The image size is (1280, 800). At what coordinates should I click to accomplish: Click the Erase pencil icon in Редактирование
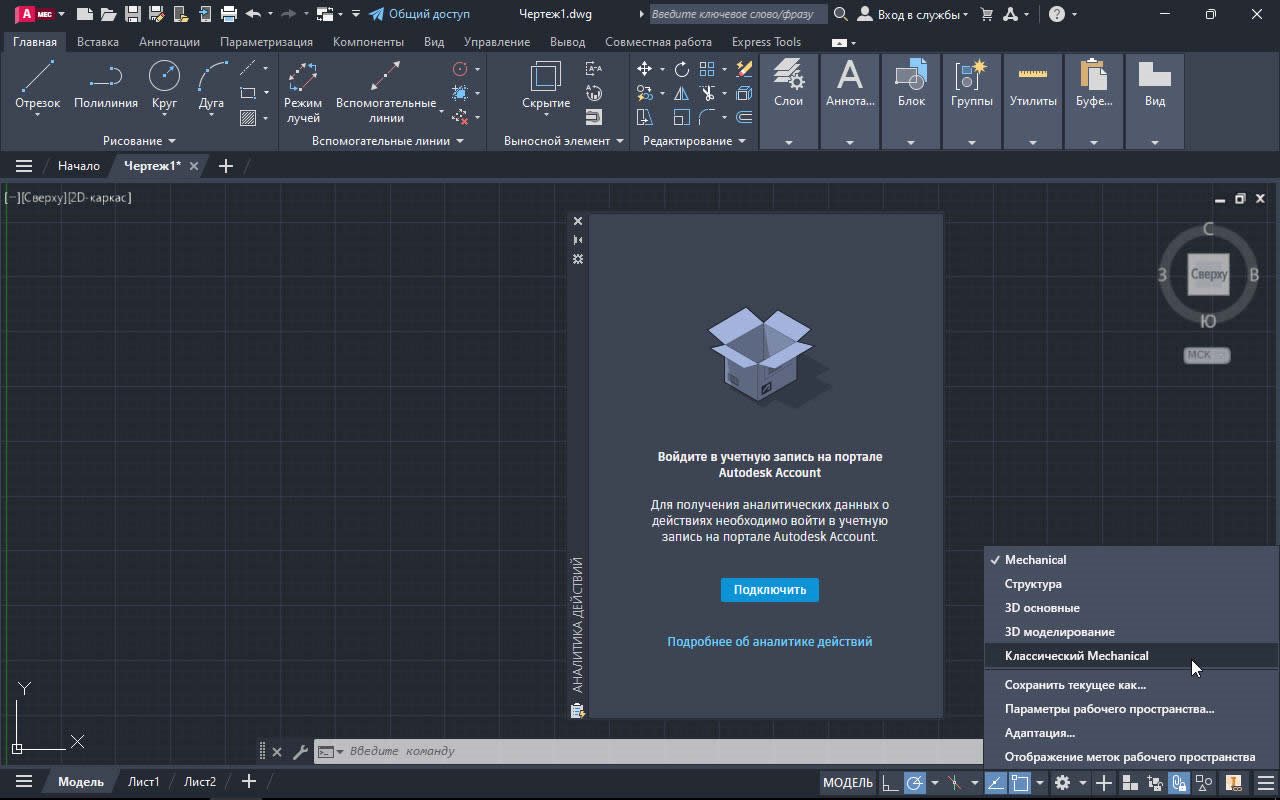click(744, 69)
